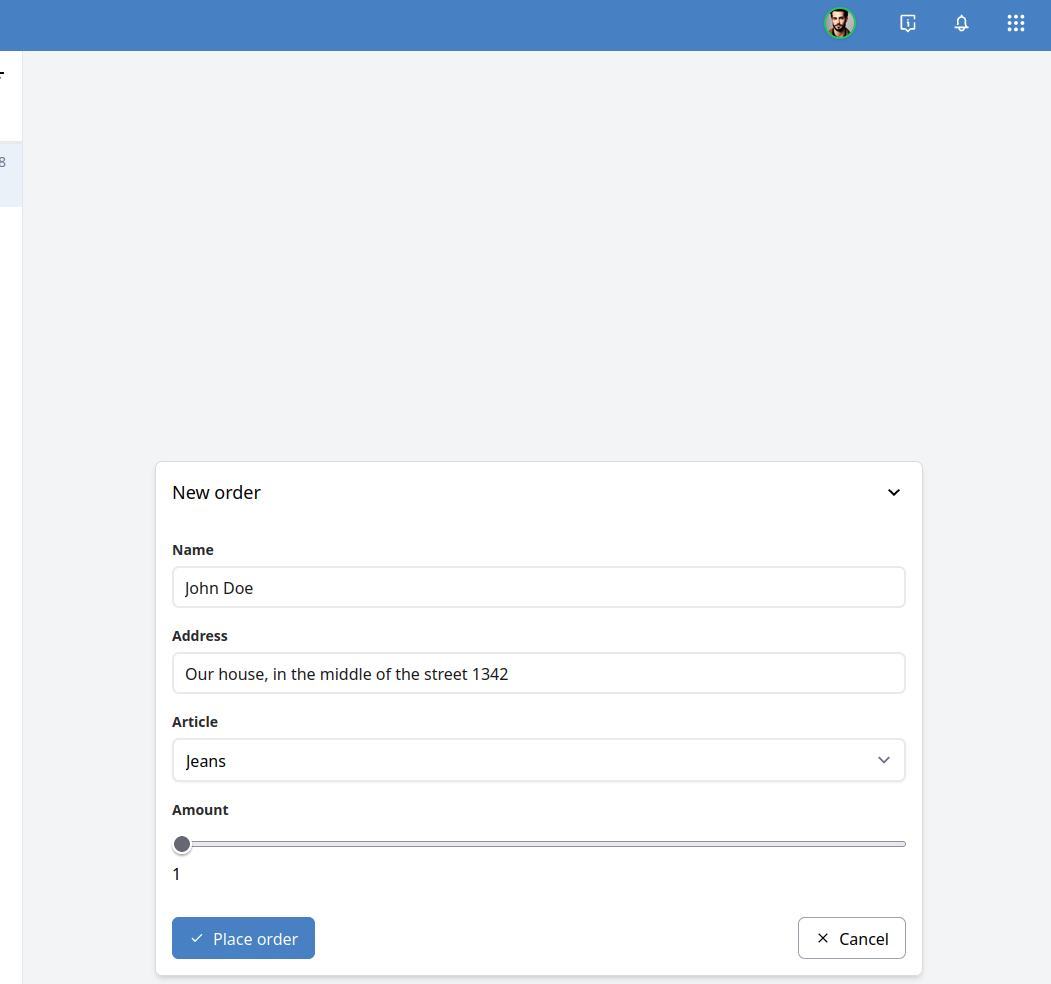Expand the Article dropdown arrow
The height and width of the screenshot is (984, 1051).
(x=884, y=760)
